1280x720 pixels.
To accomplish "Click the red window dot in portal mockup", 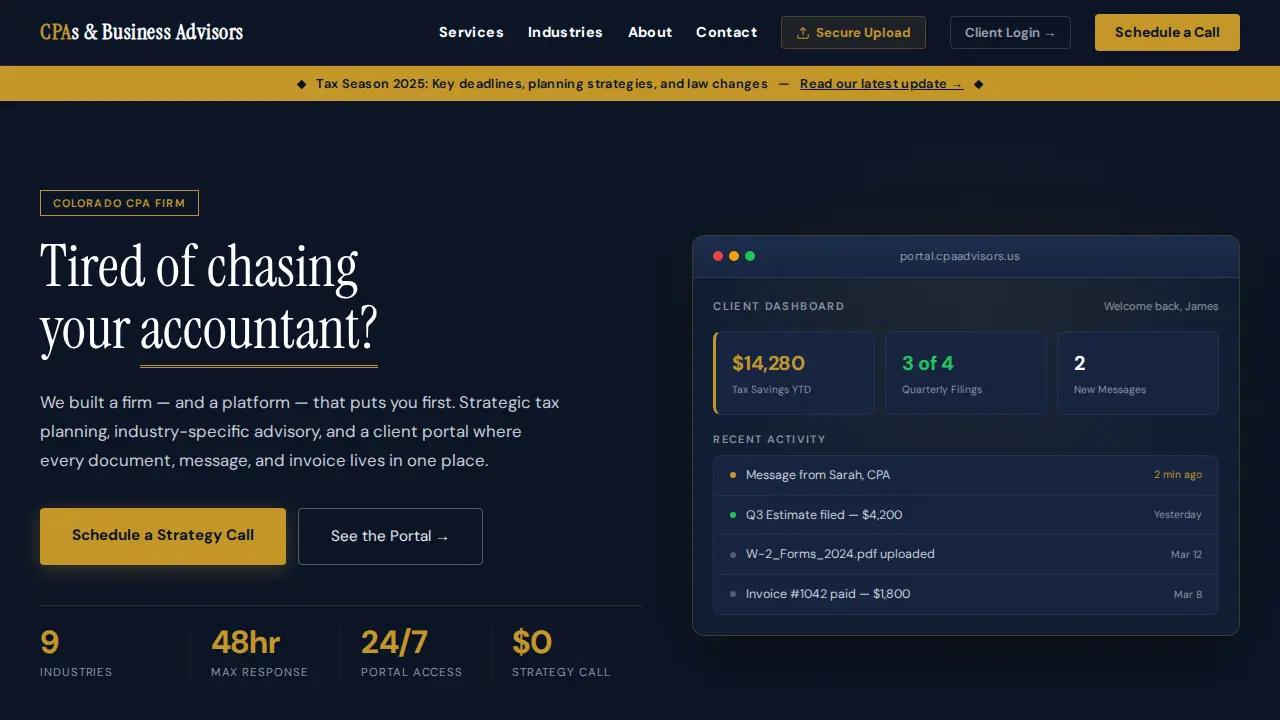I will coord(718,256).
